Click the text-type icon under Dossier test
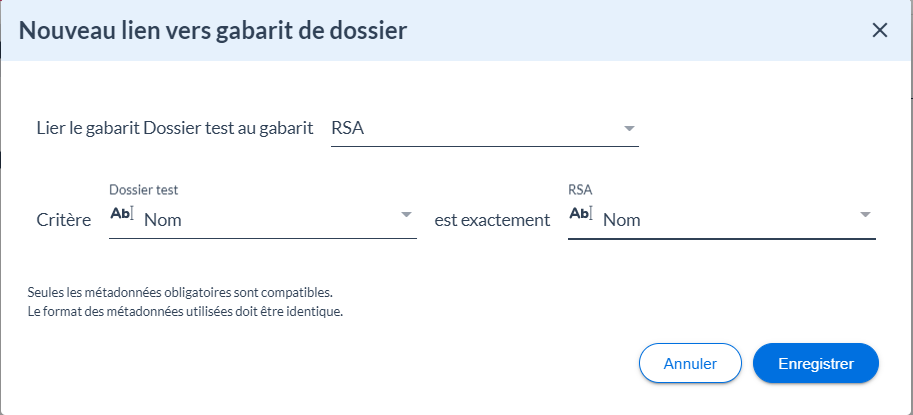Screen dimensions: 913x415 coord(120,214)
